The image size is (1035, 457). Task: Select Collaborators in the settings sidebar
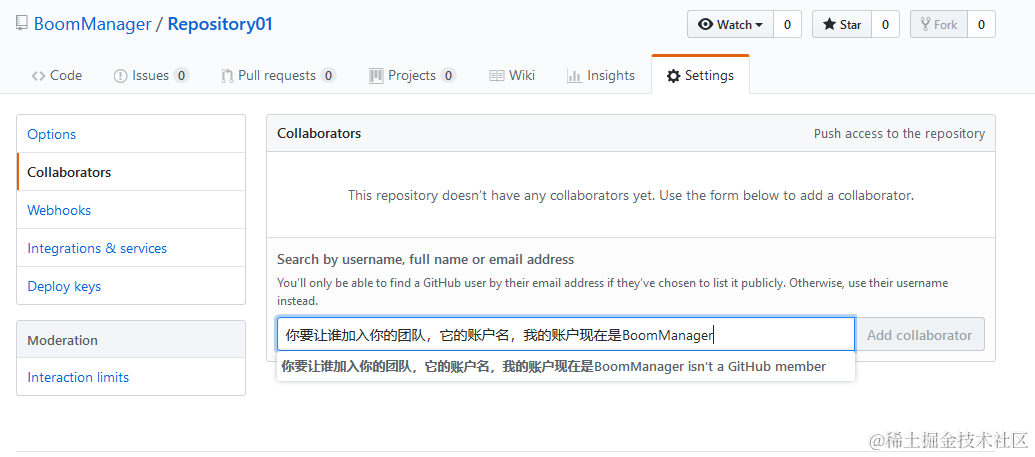tap(131, 172)
